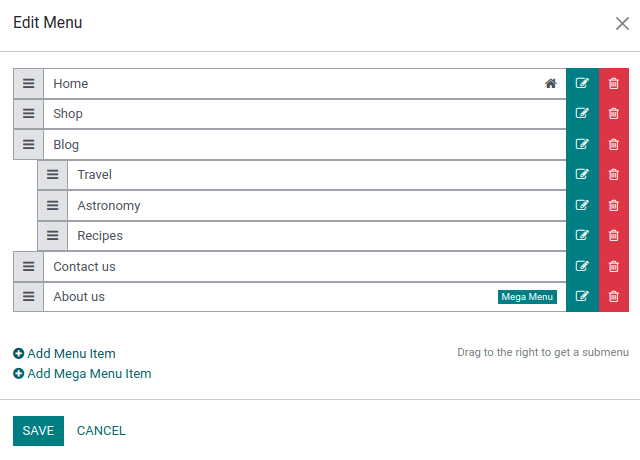Click the trash icon for Travel
Screen dimensions: 640x460
[614, 175]
